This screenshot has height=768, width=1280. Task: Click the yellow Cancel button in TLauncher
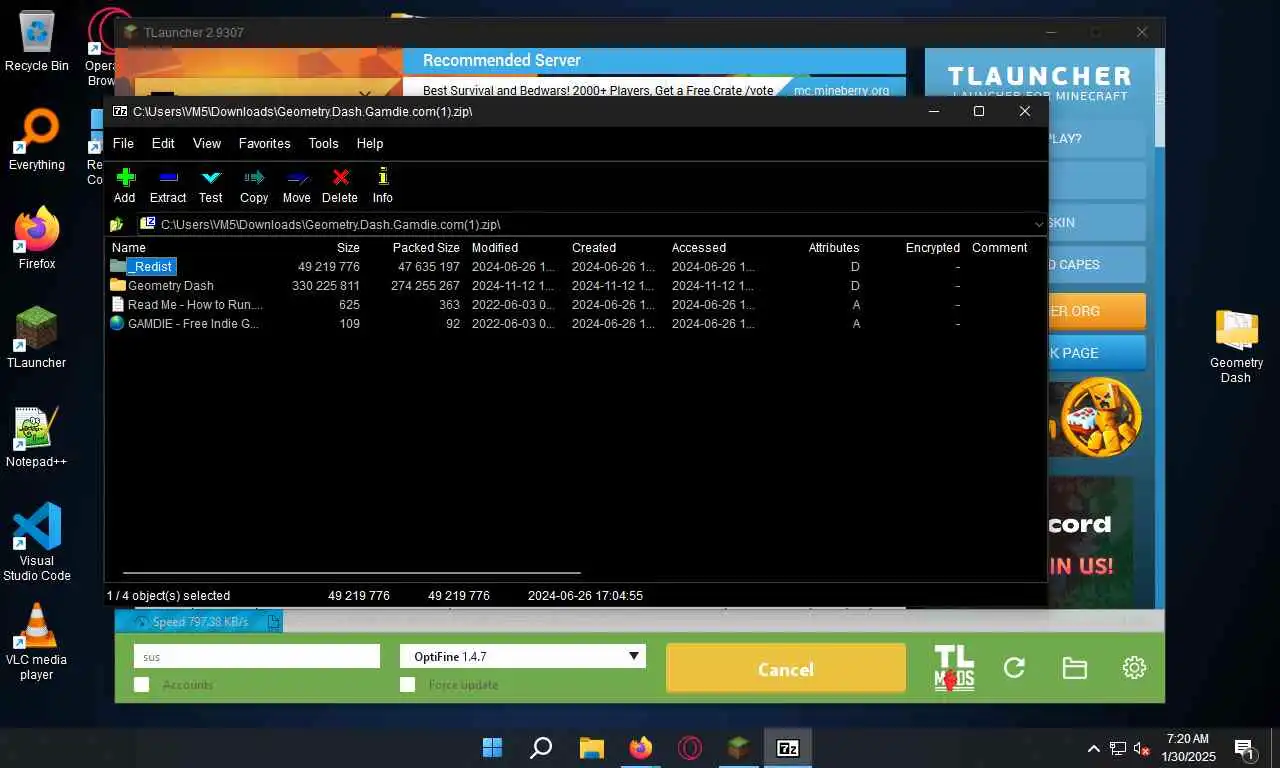point(786,668)
